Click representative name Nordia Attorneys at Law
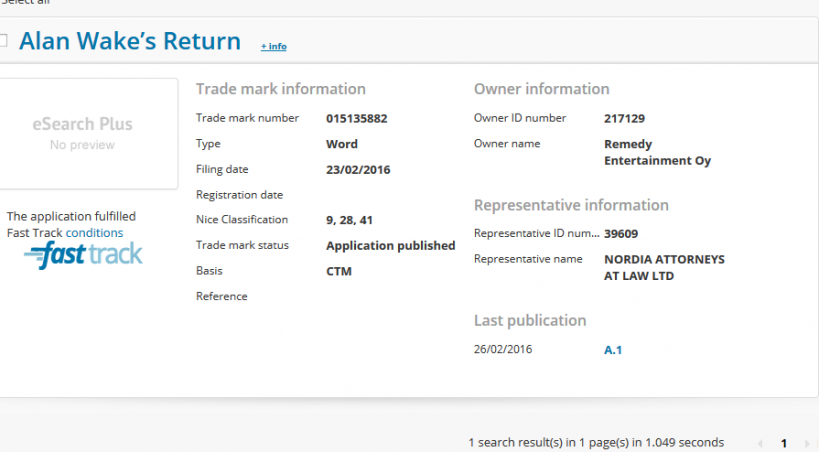 coord(664,268)
